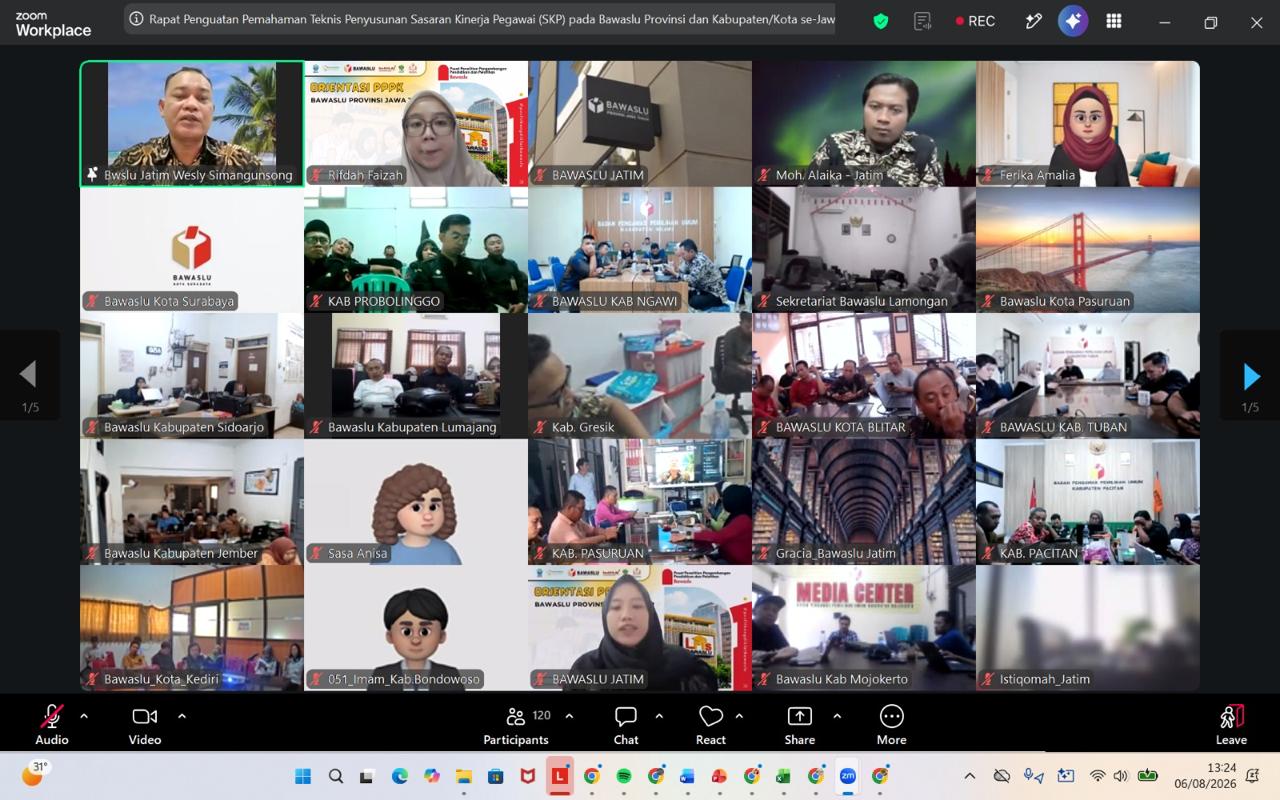Select BAWASLU KAB NGAWI video tile
The width and height of the screenshot is (1280, 800).
click(640, 250)
